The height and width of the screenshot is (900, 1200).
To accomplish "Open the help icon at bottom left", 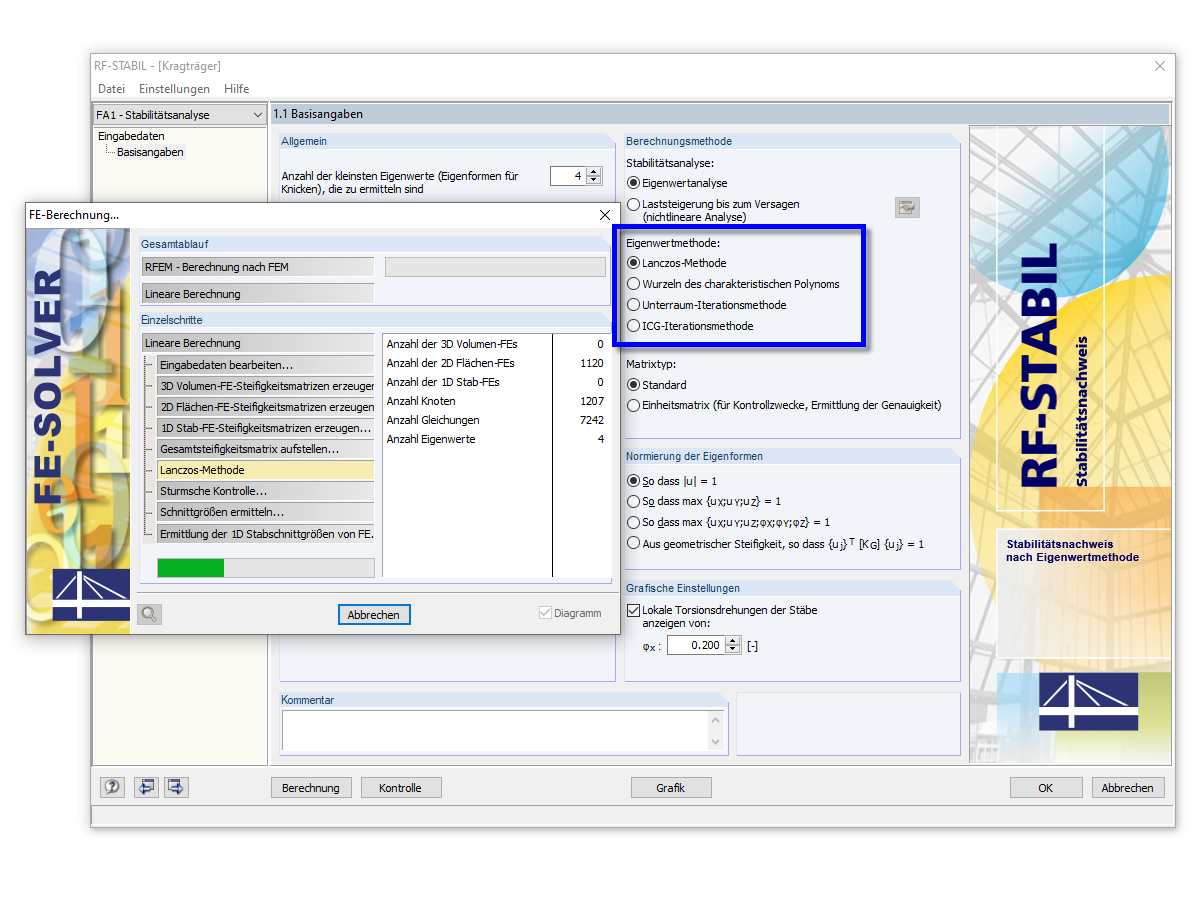I will pyautogui.click(x=112, y=787).
